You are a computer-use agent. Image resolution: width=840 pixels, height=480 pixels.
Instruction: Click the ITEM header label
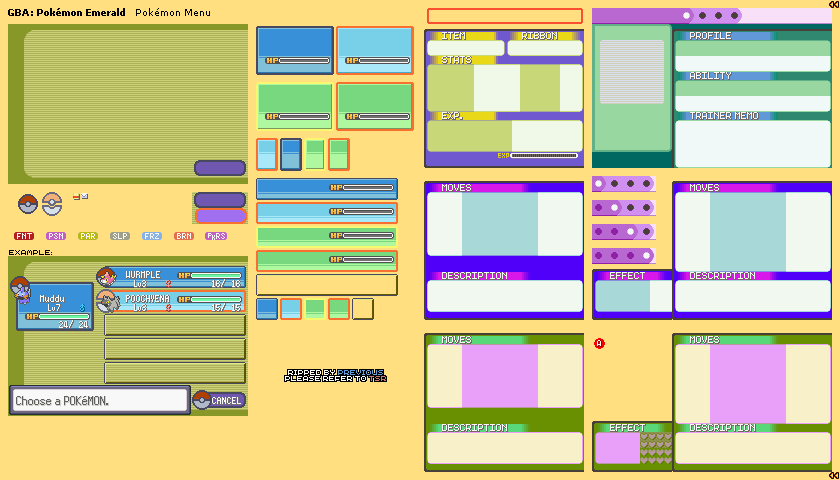click(x=453, y=36)
